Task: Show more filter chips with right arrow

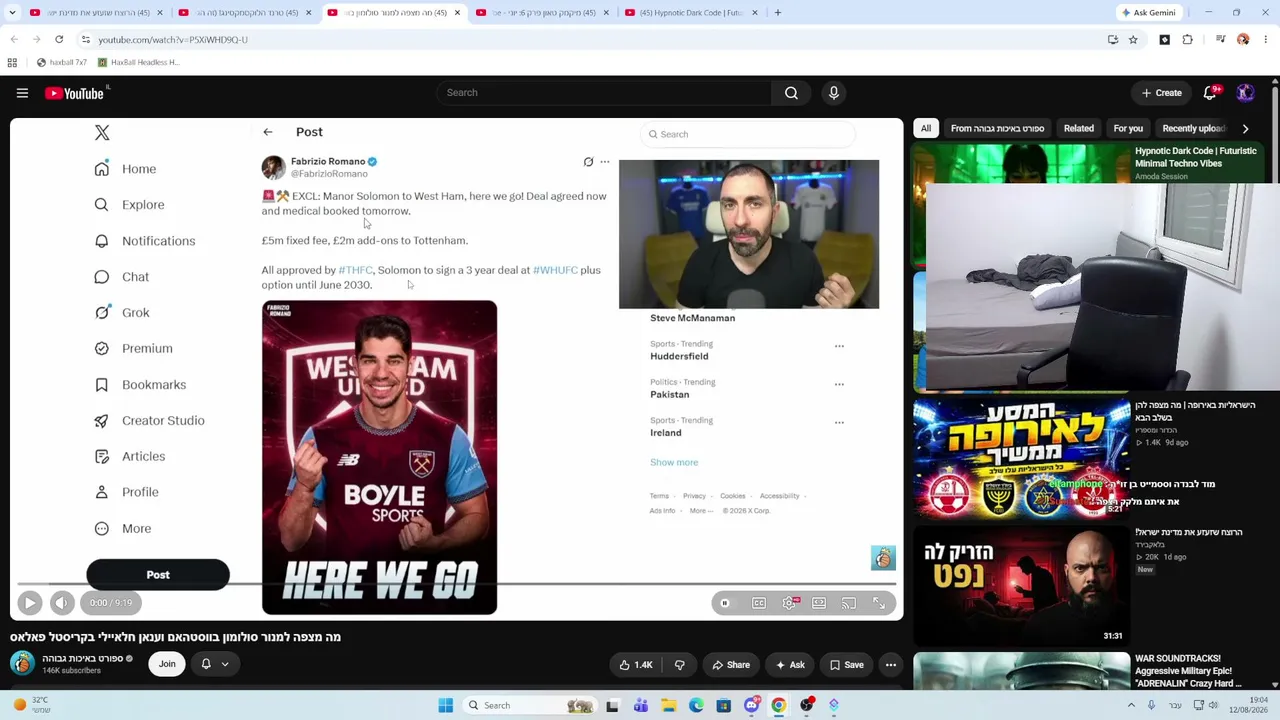Action: pyautogui.click(x=1245, y=128)
